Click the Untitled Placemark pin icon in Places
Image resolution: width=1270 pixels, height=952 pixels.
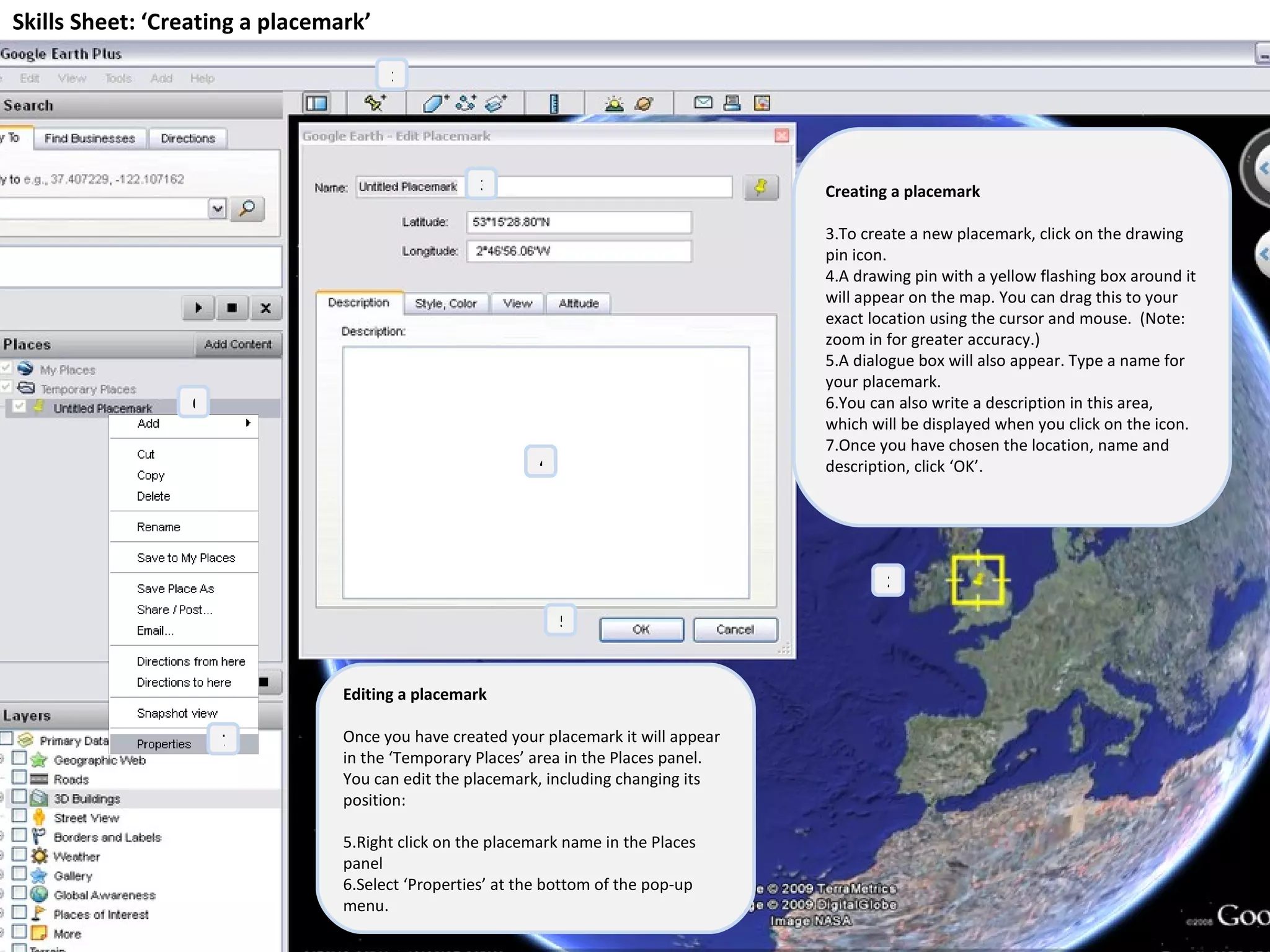39,407
